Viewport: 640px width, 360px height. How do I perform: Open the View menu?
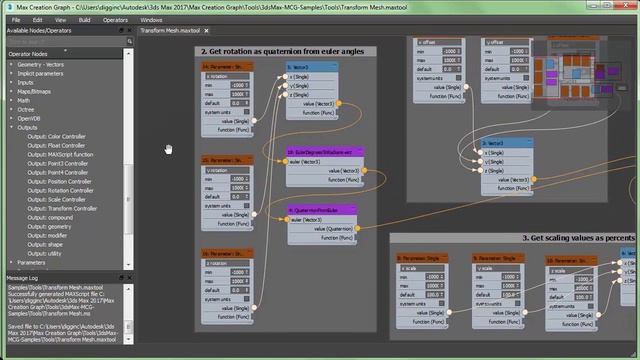[x=60, y=20]
